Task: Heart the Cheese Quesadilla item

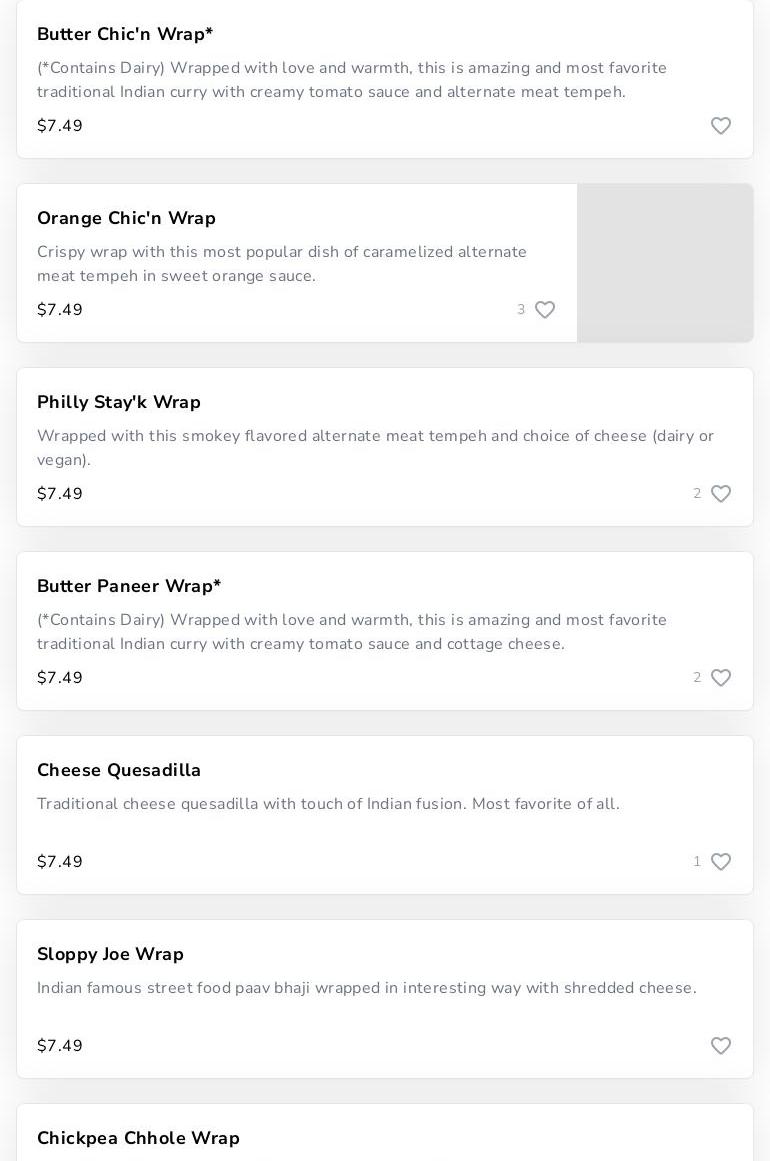Action: (x=721, y=862)
